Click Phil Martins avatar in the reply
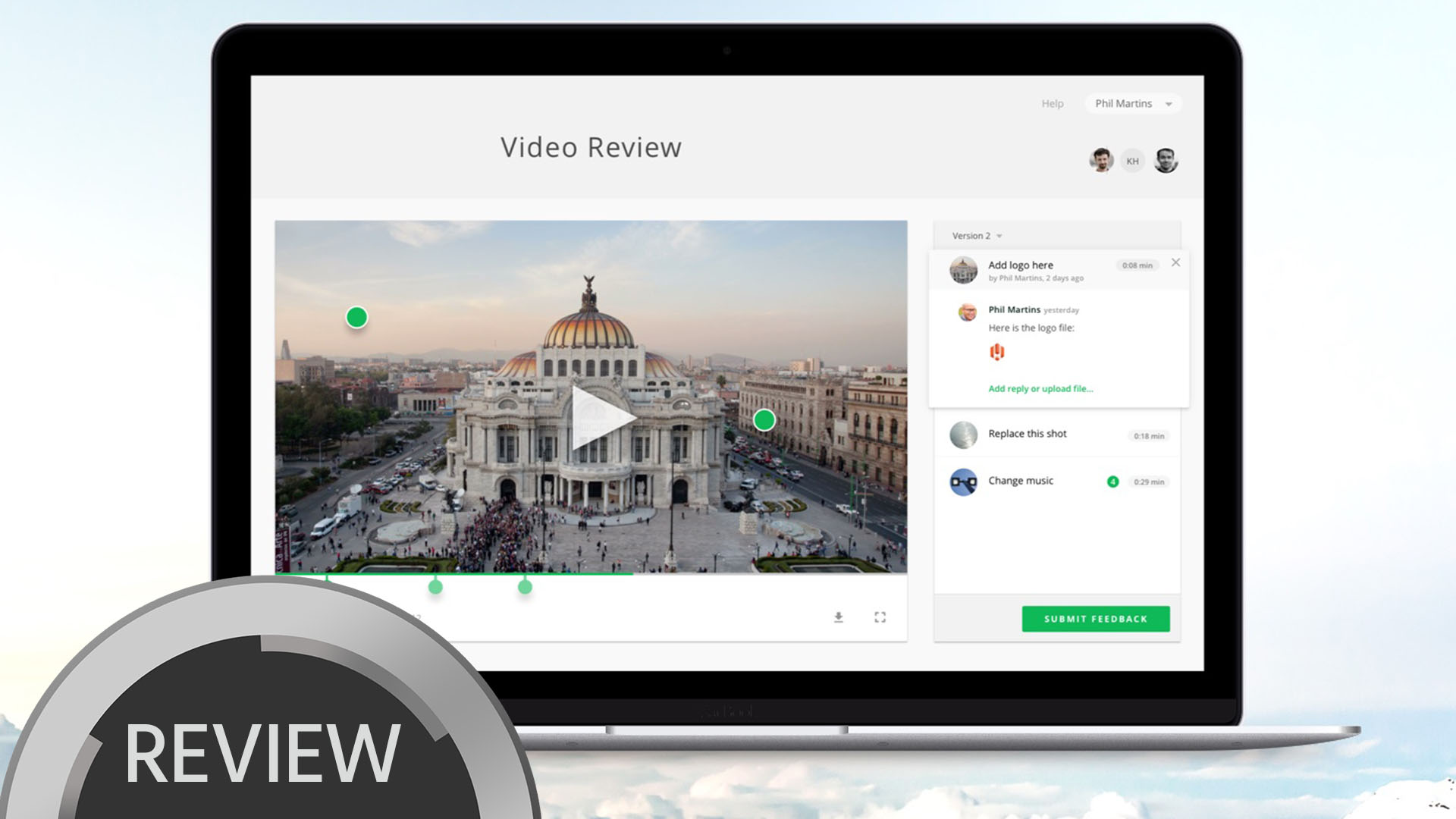This screenshot has height=819, width=1456. click(x=967, y=312)
